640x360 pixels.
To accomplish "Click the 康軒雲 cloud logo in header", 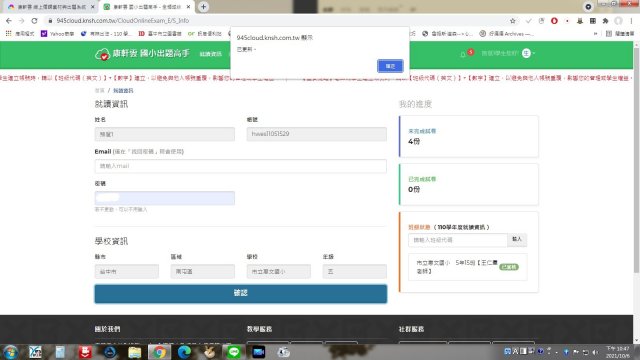I will (x=142, y=53).
